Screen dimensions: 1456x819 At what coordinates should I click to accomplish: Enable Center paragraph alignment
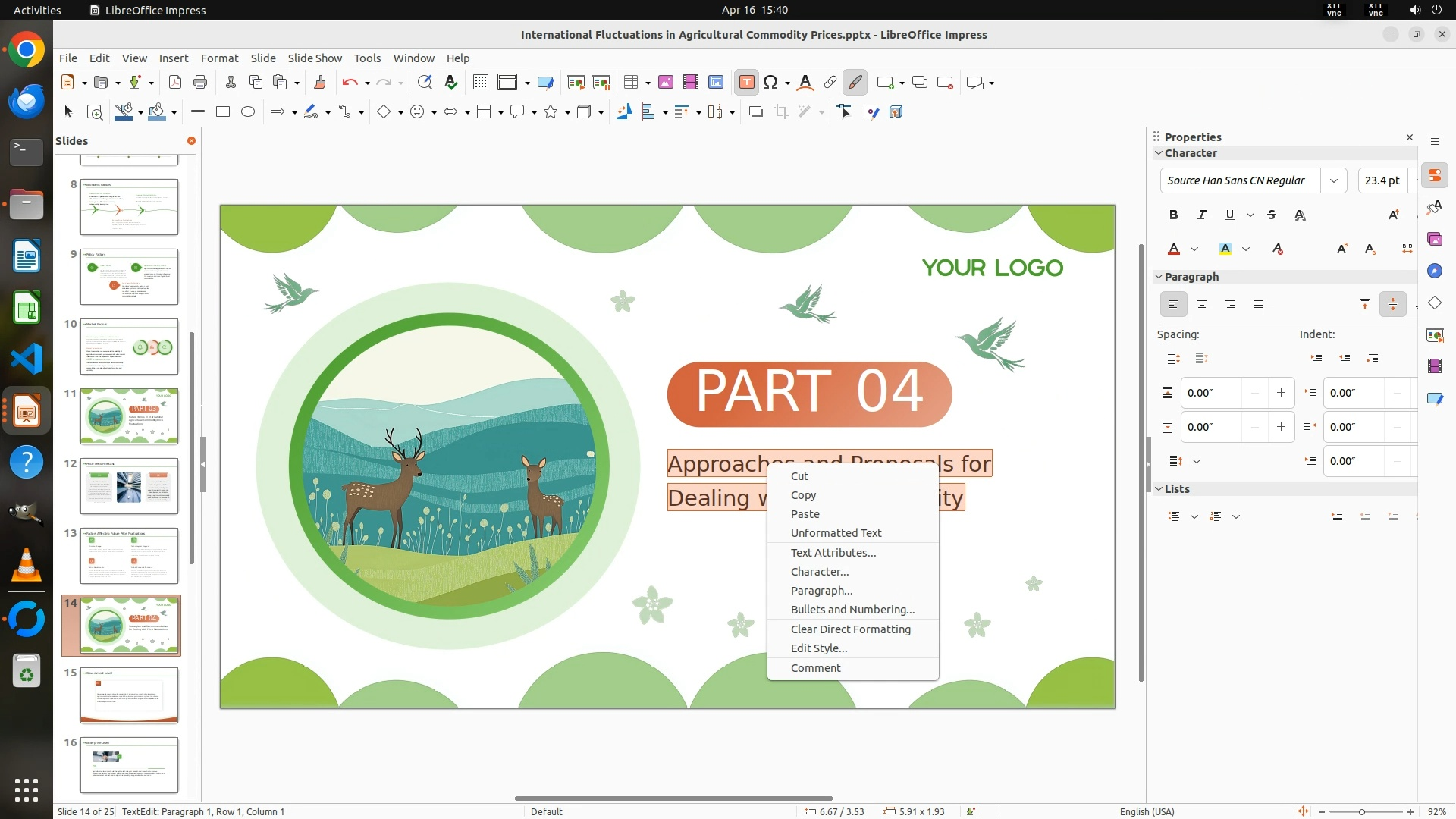[x=1201, y=305]
